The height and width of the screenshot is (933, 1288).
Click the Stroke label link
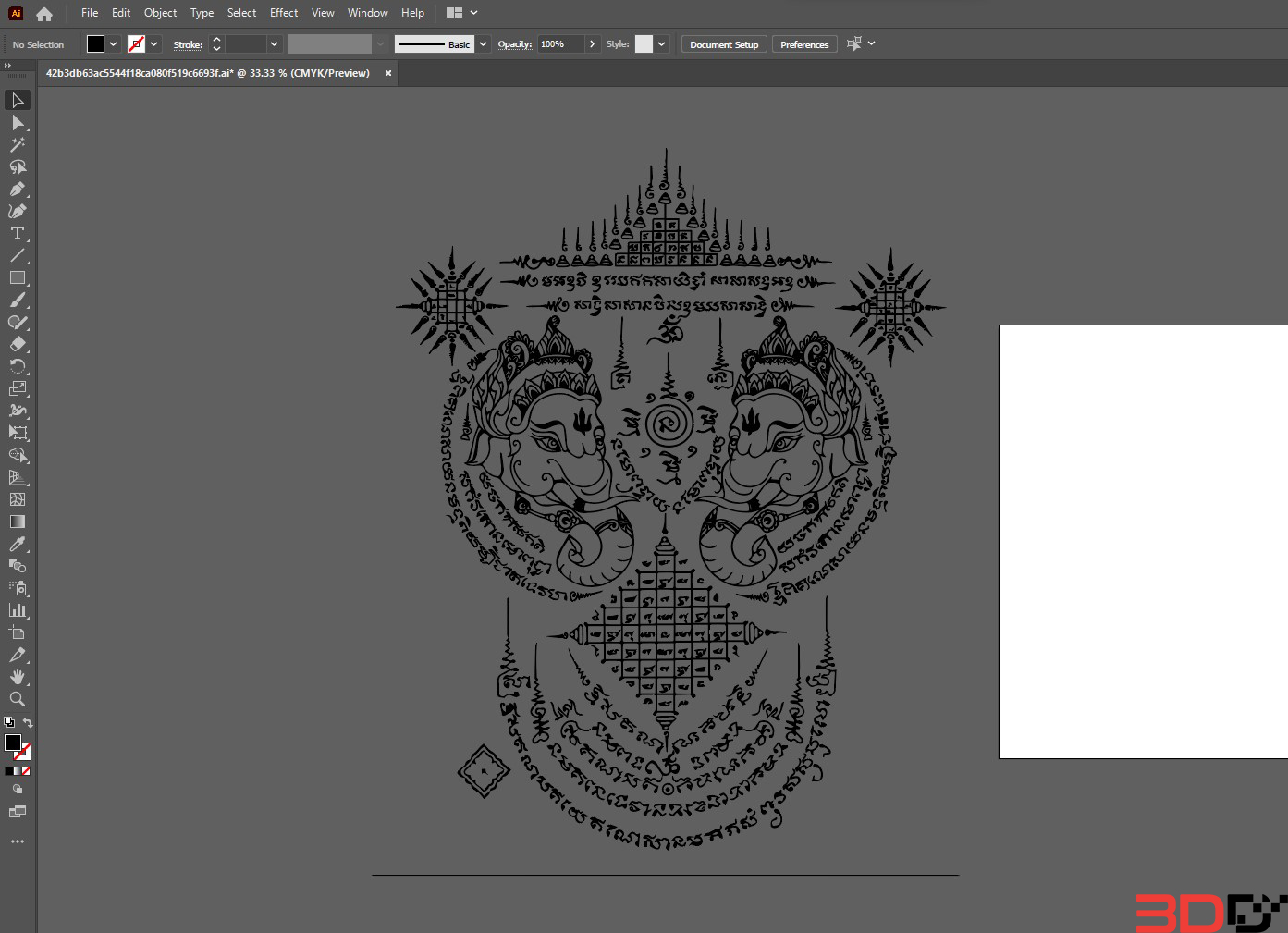188,44
